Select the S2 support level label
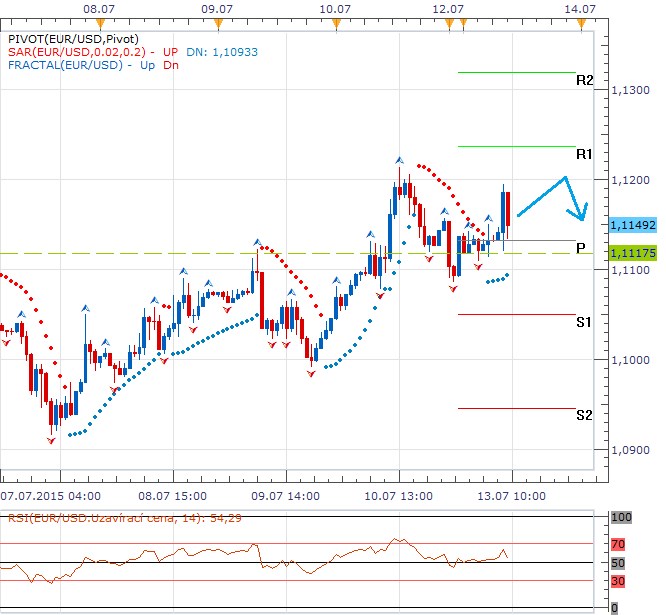 [x=585, y=415]
